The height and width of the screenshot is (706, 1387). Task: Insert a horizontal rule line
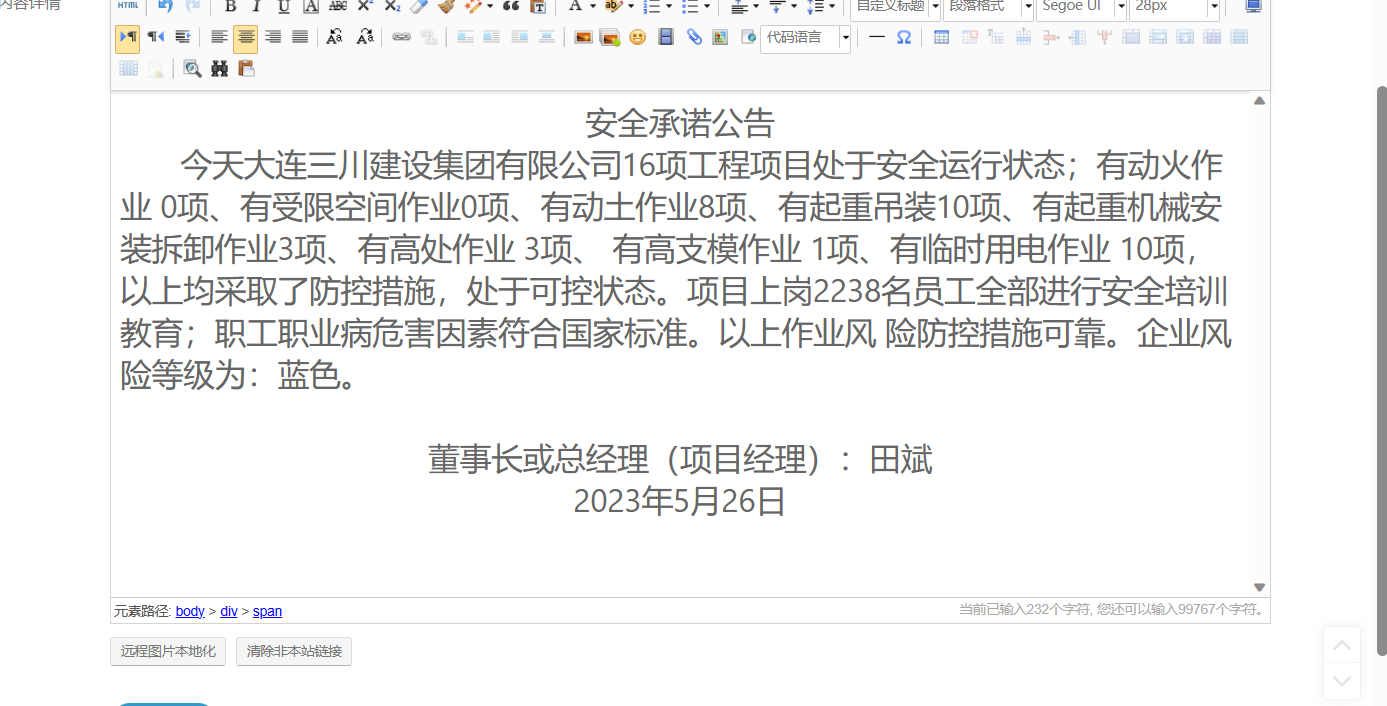pyautogui.click(x=877, y=38)
